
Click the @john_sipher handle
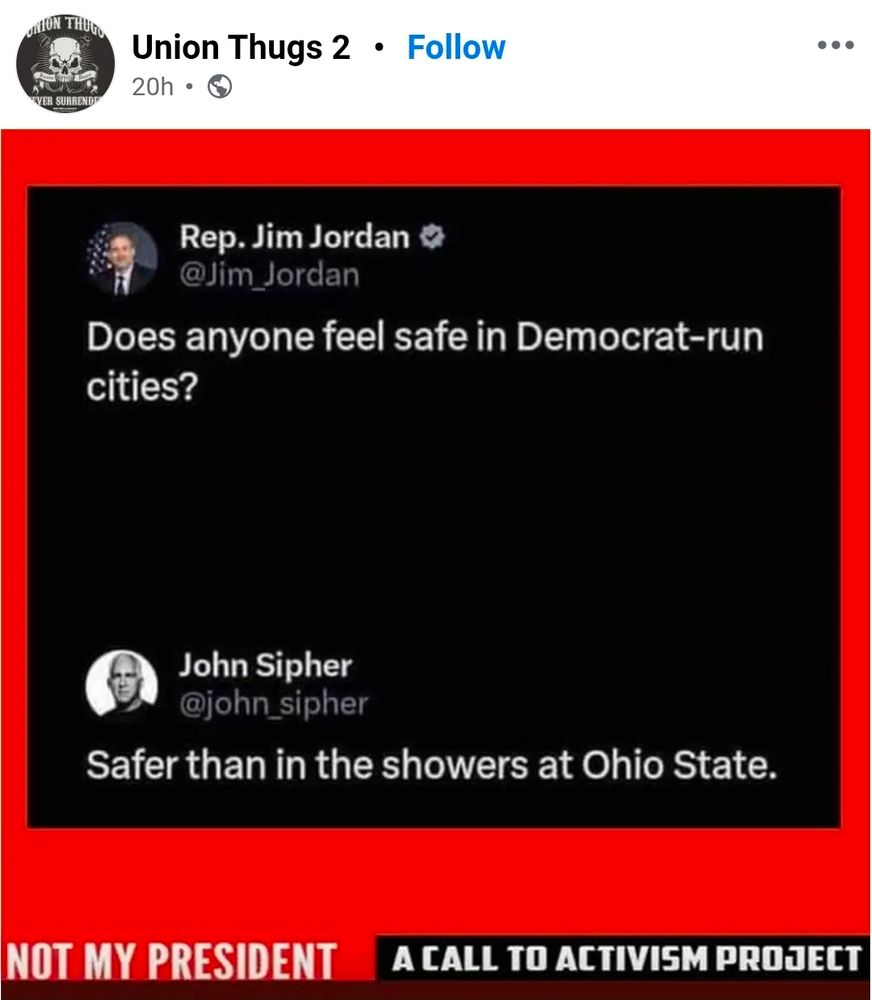pos(273,703)
